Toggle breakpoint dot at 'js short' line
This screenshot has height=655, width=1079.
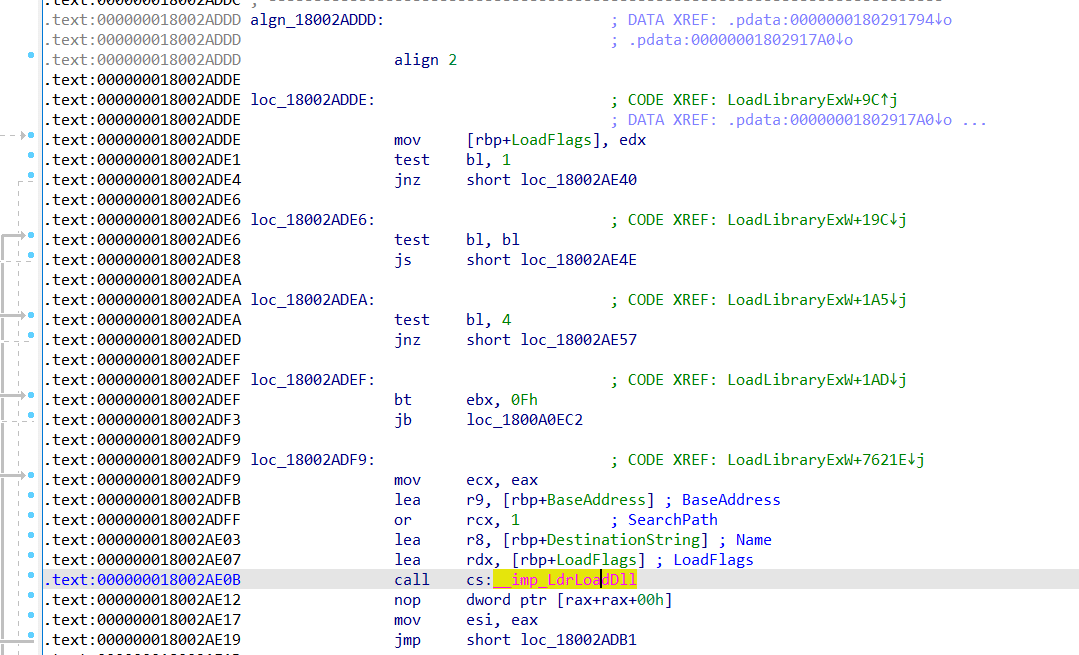pos(31,255)
